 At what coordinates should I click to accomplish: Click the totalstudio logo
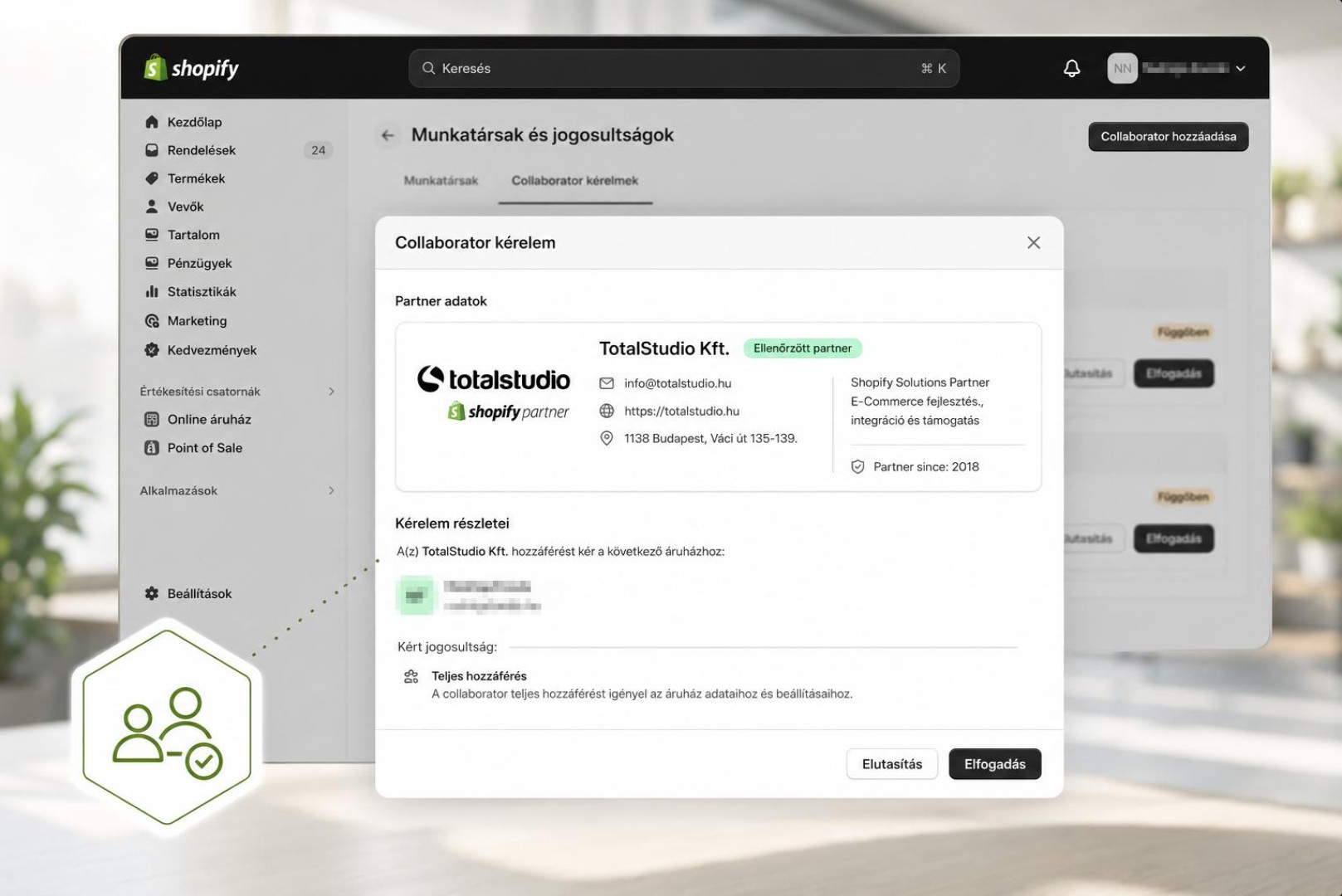click(x=494, y=379)
